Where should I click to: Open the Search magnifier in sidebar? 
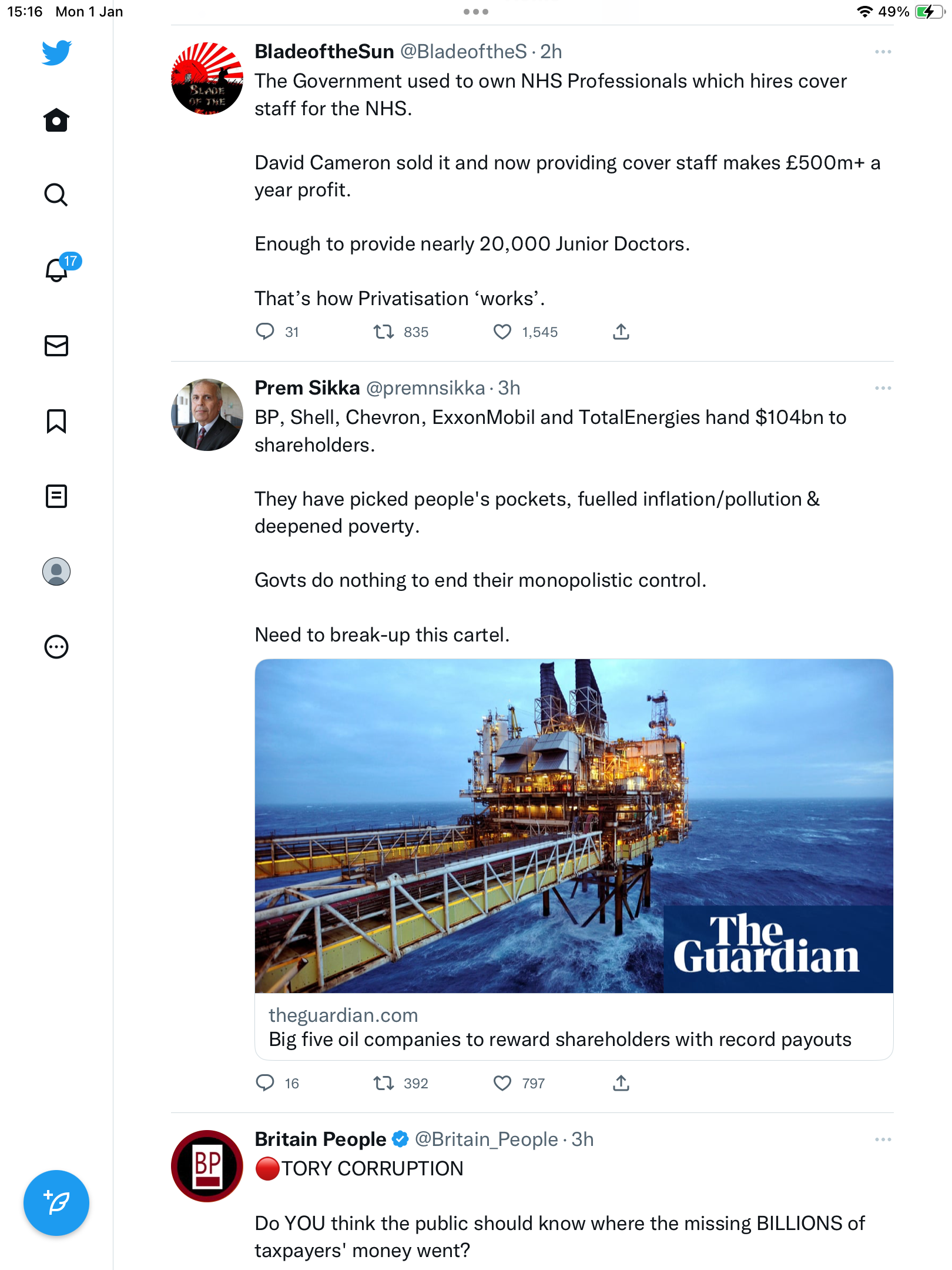point(56,195)
